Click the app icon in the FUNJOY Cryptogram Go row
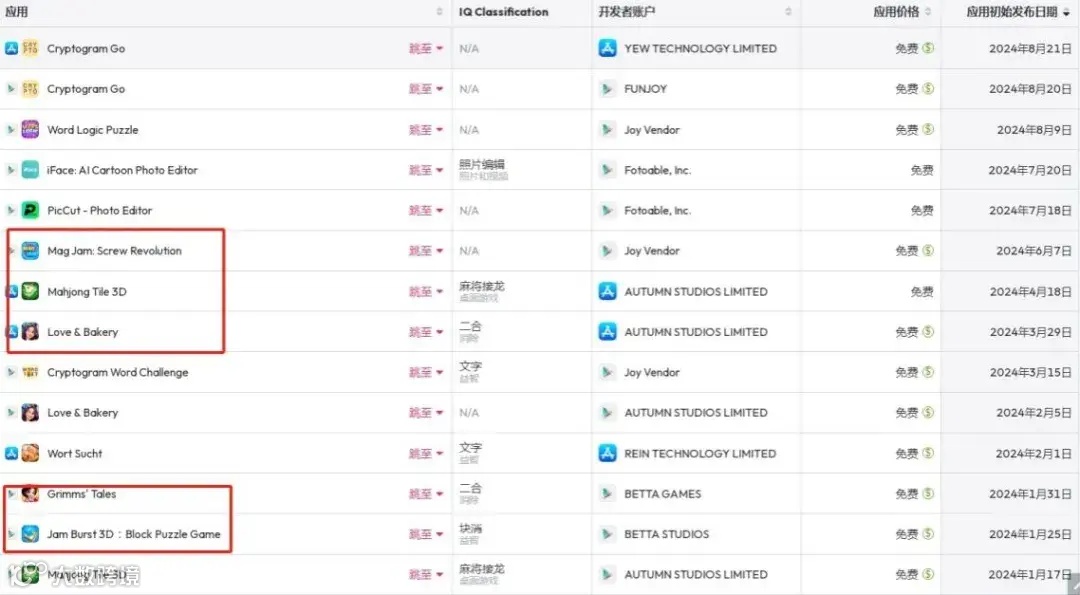 tap(30, 89)
